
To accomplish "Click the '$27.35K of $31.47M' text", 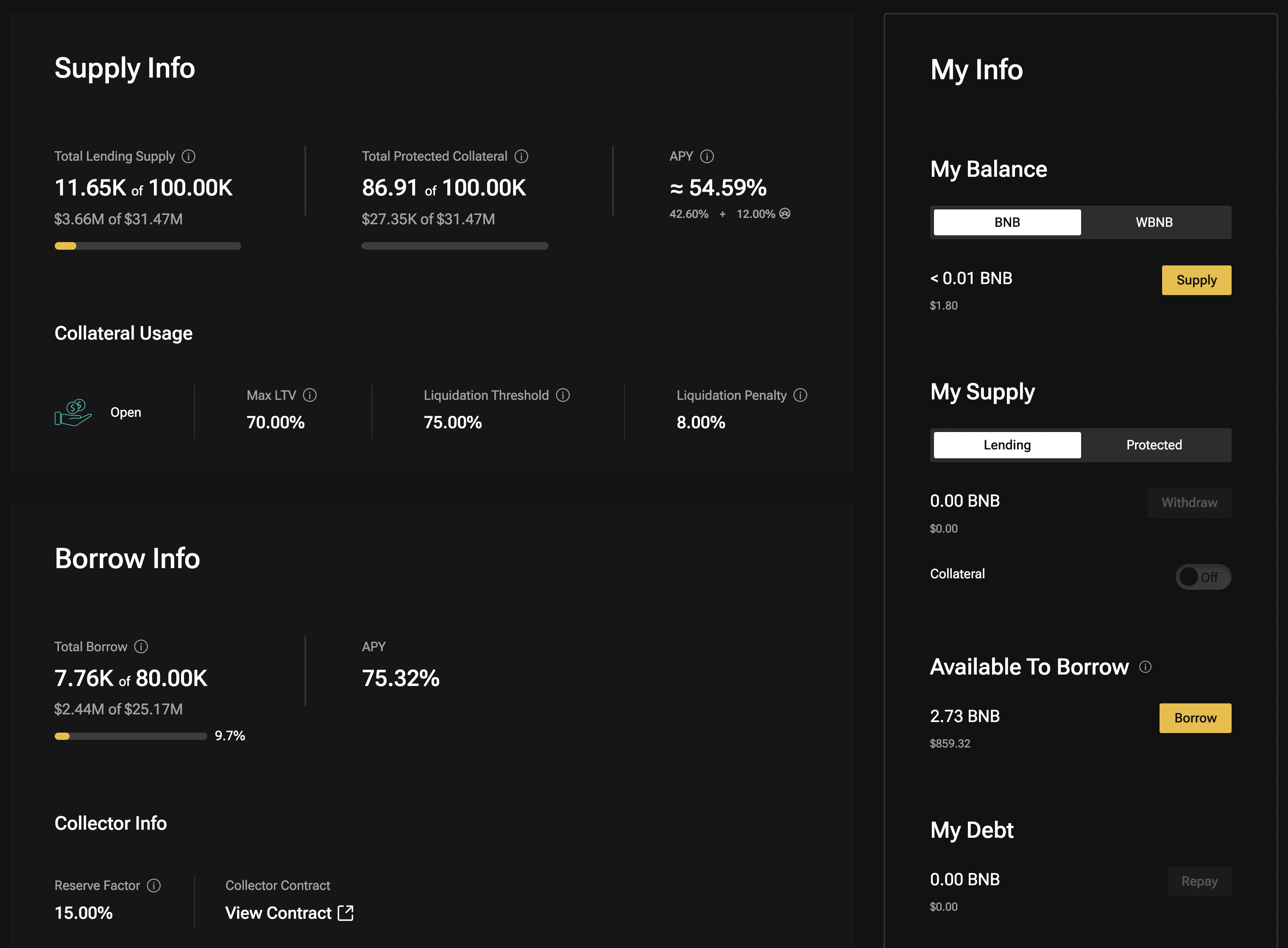I will pos(428,219).
